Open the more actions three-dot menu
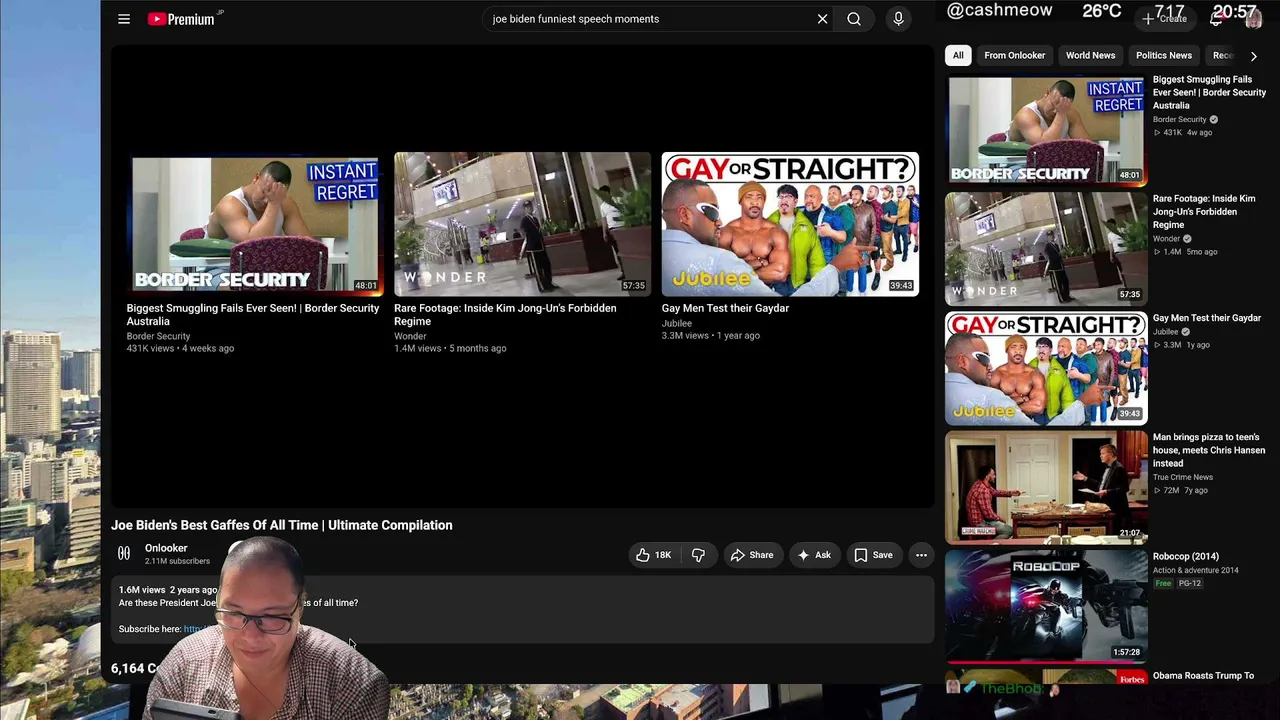The width and height of the screenshot is (1280, 720). coord(921,555)
